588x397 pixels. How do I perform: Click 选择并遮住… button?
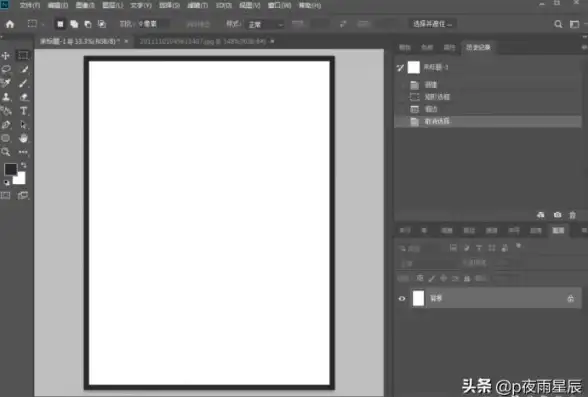click(432, 24)
